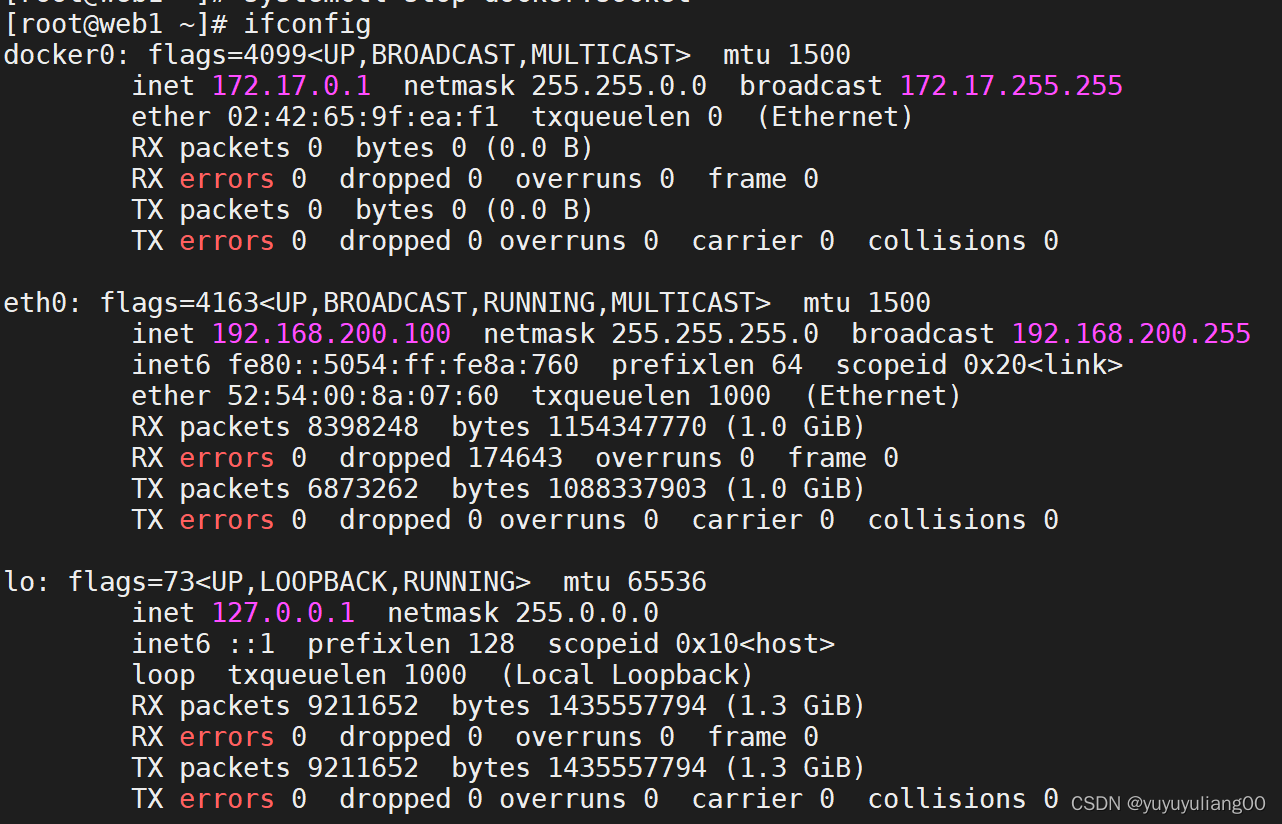Click eth0 netmask 255.255.255.0

(x=715, y=333)
